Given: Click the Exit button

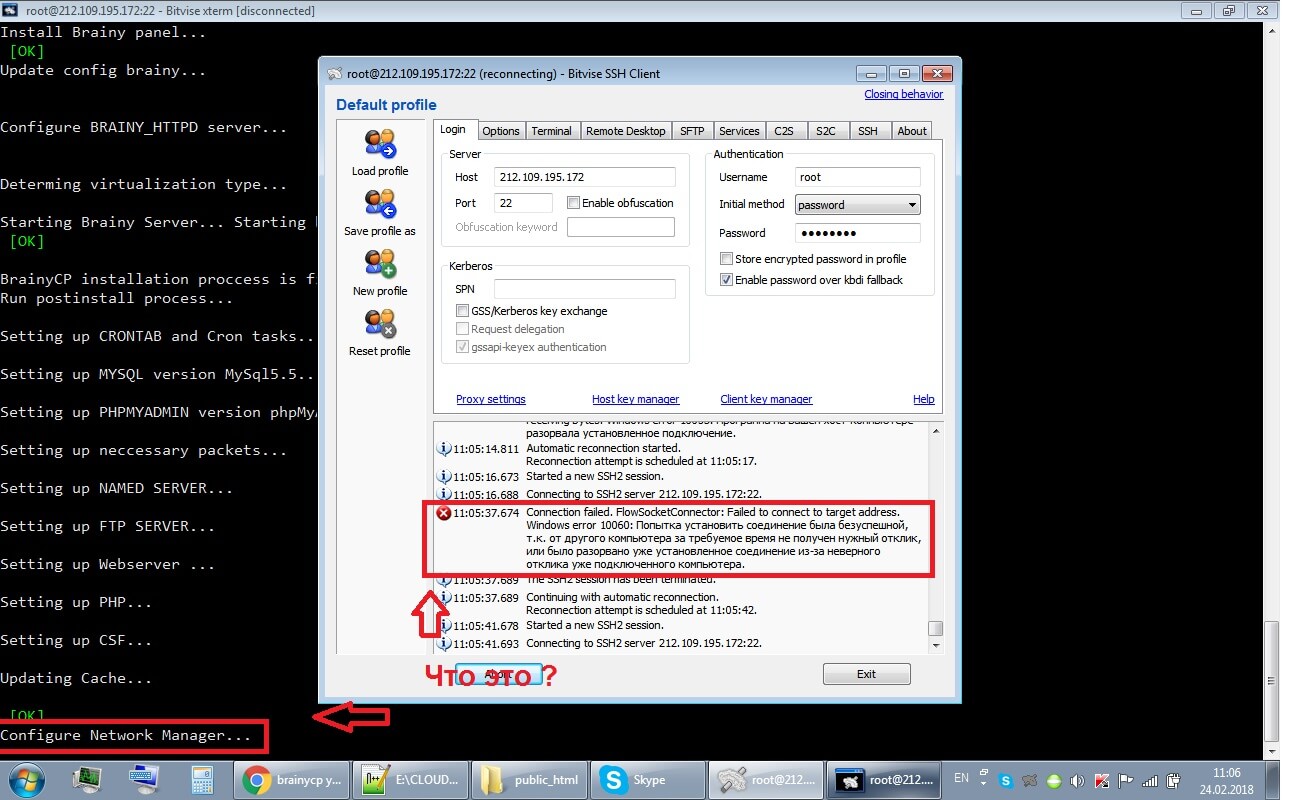Looking at the screenshot, I should pyautogui.click(x=866, y=674).
